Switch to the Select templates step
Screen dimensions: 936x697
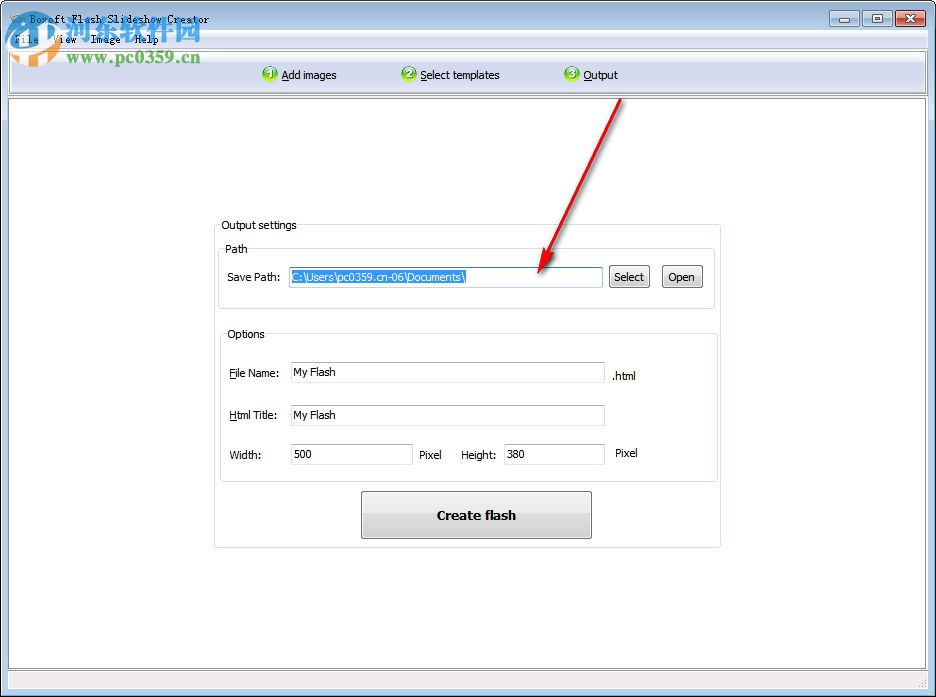(459, 74)
